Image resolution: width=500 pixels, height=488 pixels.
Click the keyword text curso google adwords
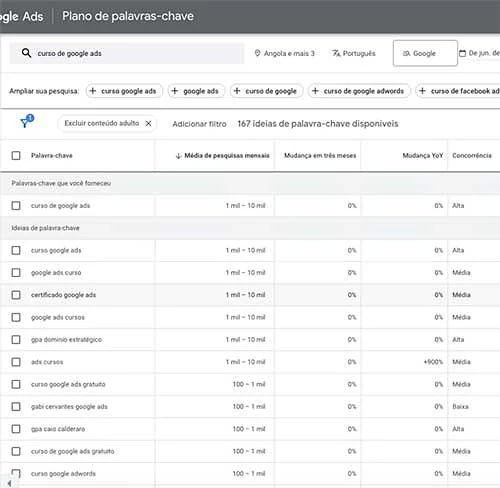coord(63,474)
